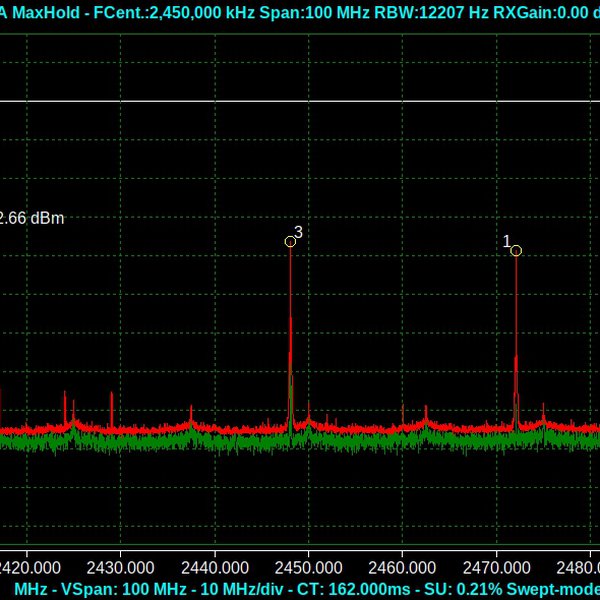
Task: Click the 2440.000 frequency axis label
Action: [214, 564]
